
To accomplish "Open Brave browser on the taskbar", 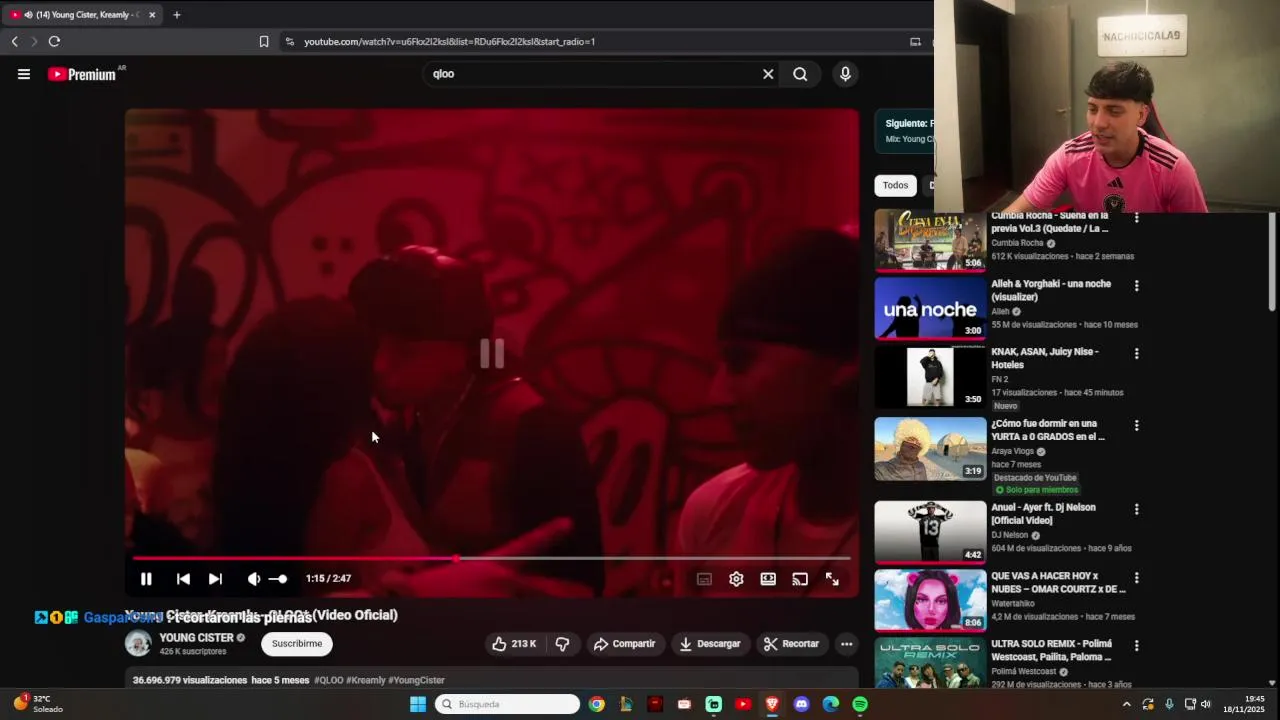I will point(772,704).
